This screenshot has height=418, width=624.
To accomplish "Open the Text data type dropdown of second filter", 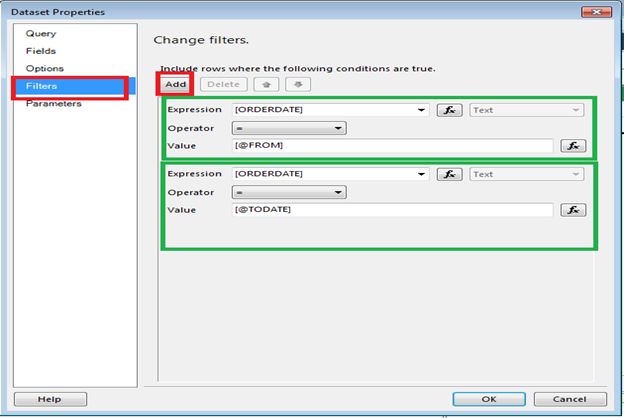I will click(526, 174).
